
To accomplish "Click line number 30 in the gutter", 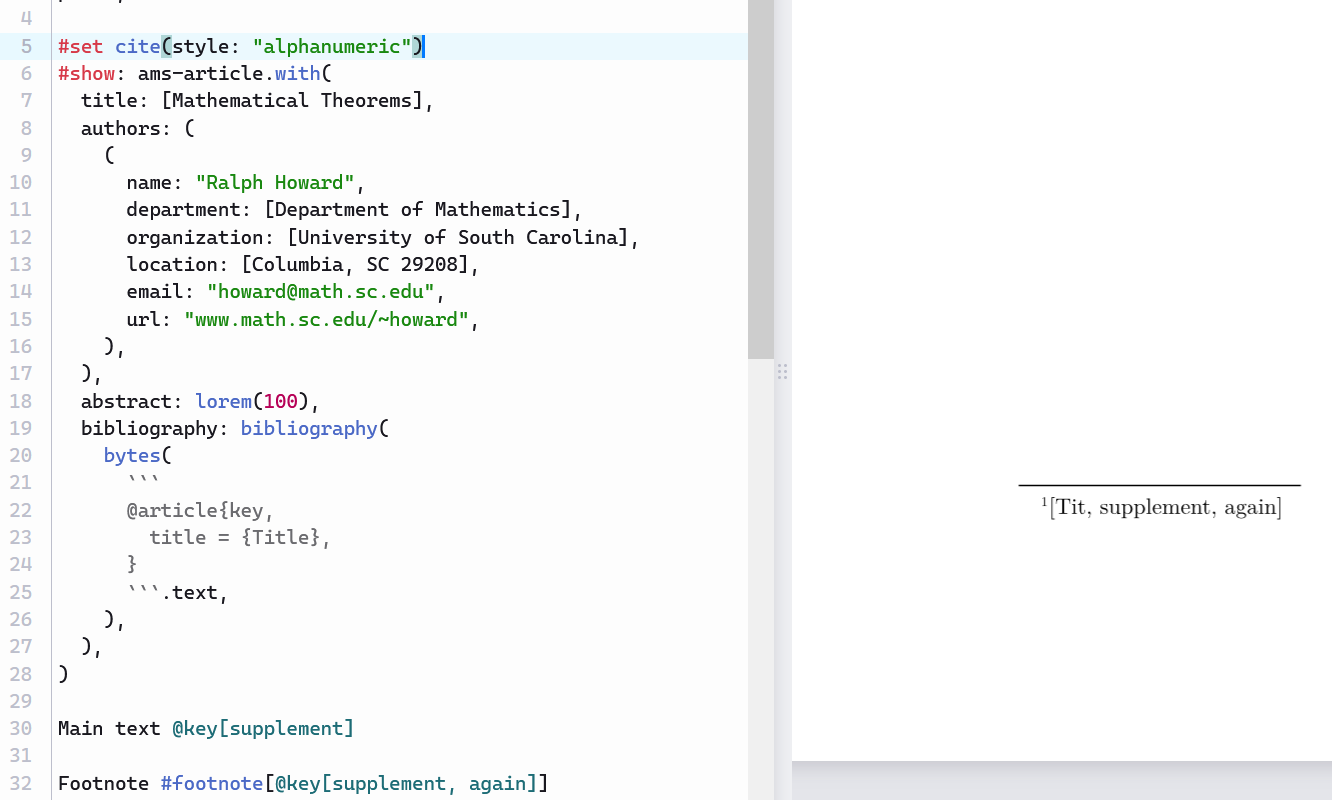I will coord(21,728).
